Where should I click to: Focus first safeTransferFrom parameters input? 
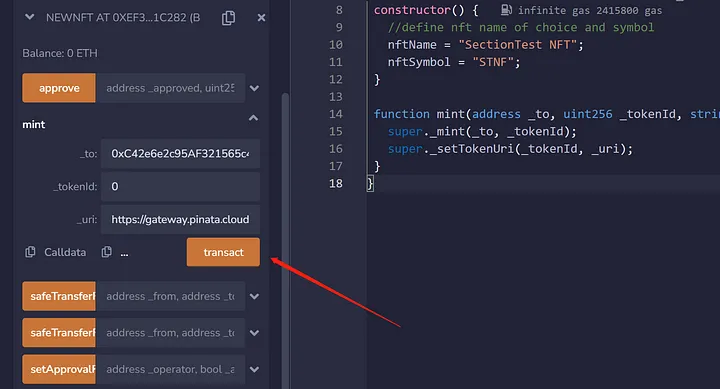coord(170,296)
